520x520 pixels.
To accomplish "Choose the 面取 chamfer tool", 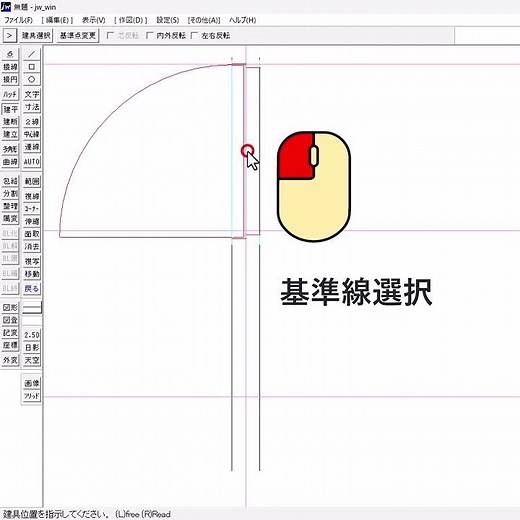I will coord(32,234).
